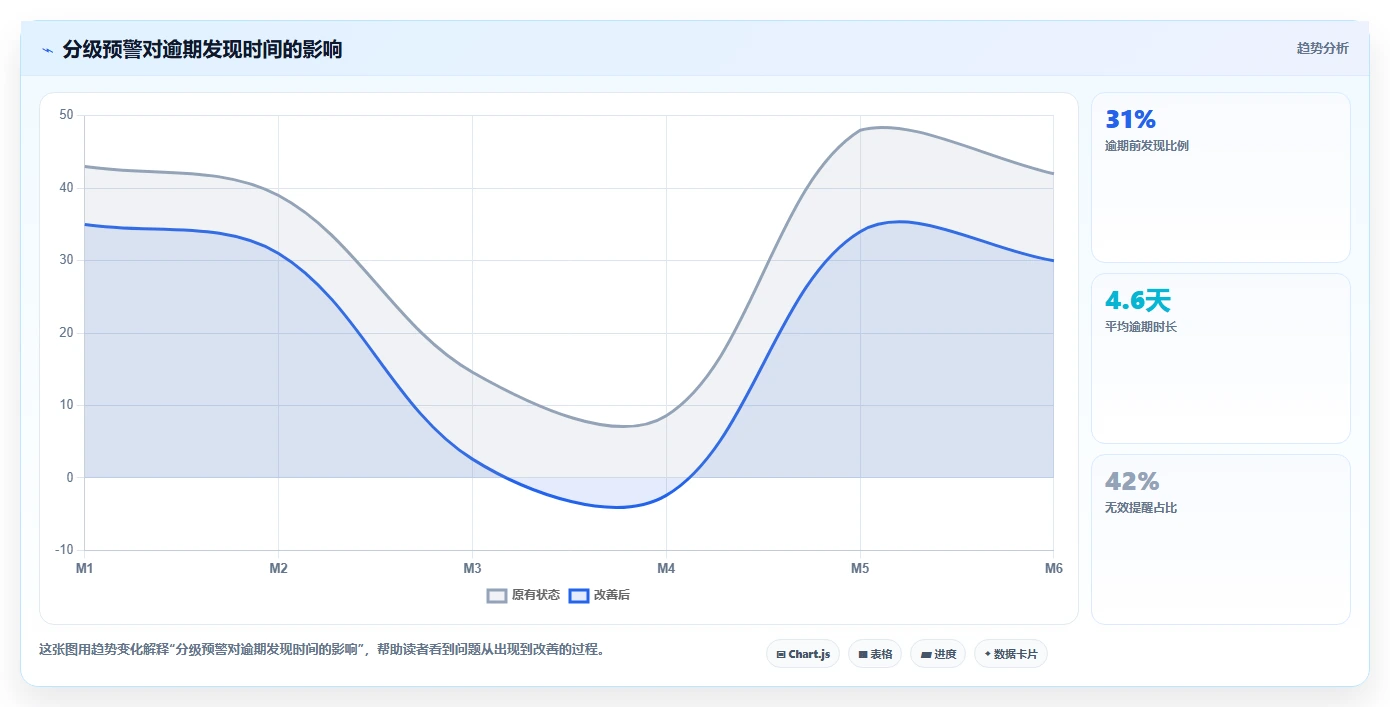
Task: Click the chart description text below the chart
Action: pos(322,649)
